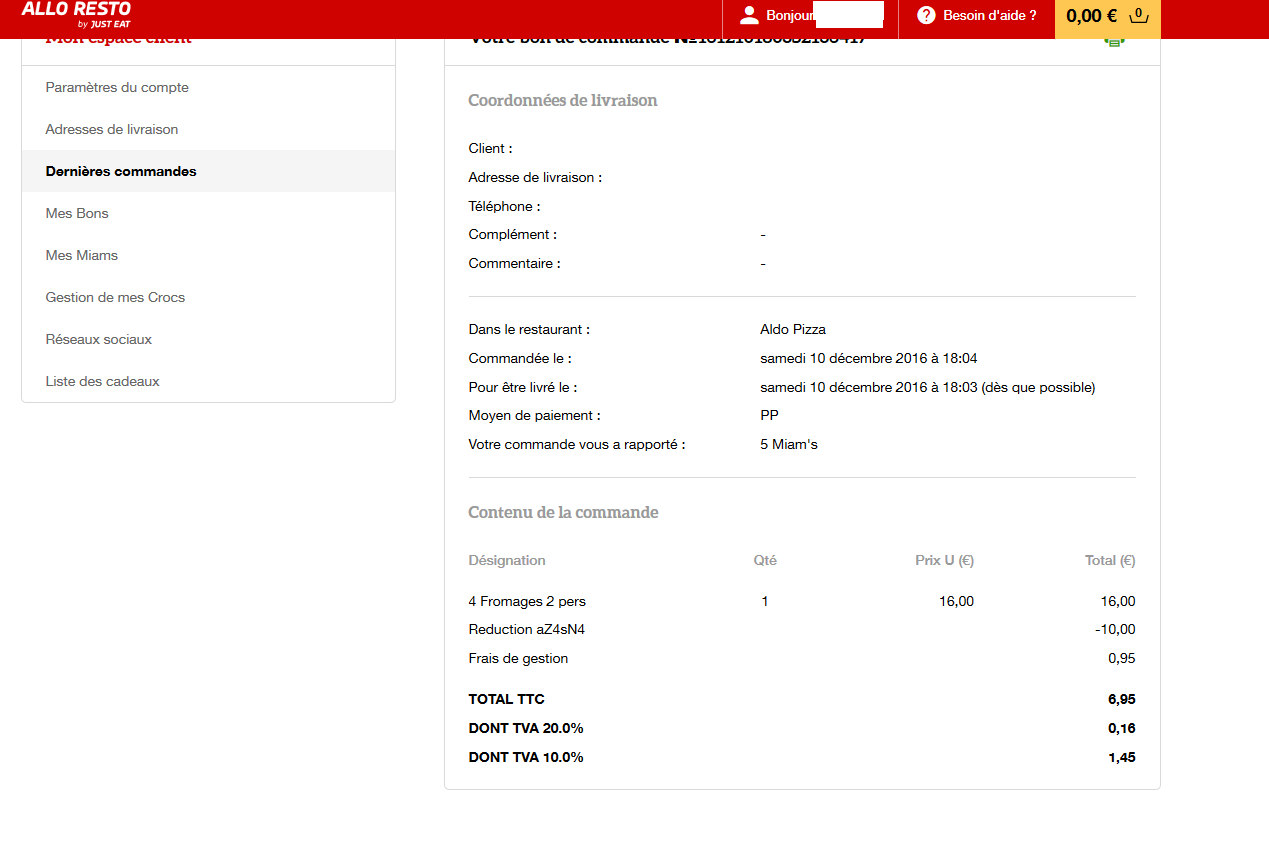This screenshot has width=1269, height=852.
Task: Click the user profile icon
Action: coord(749,15)
